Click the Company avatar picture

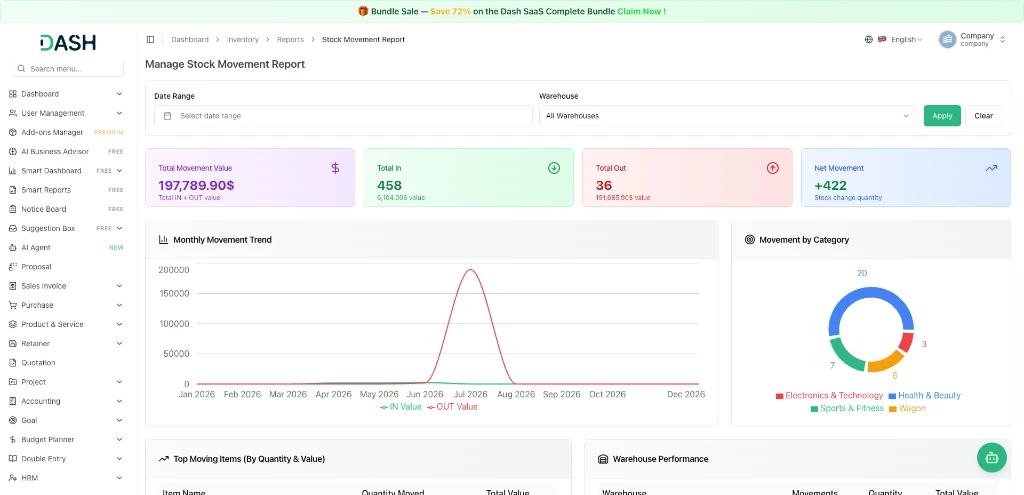click(947, 39)
